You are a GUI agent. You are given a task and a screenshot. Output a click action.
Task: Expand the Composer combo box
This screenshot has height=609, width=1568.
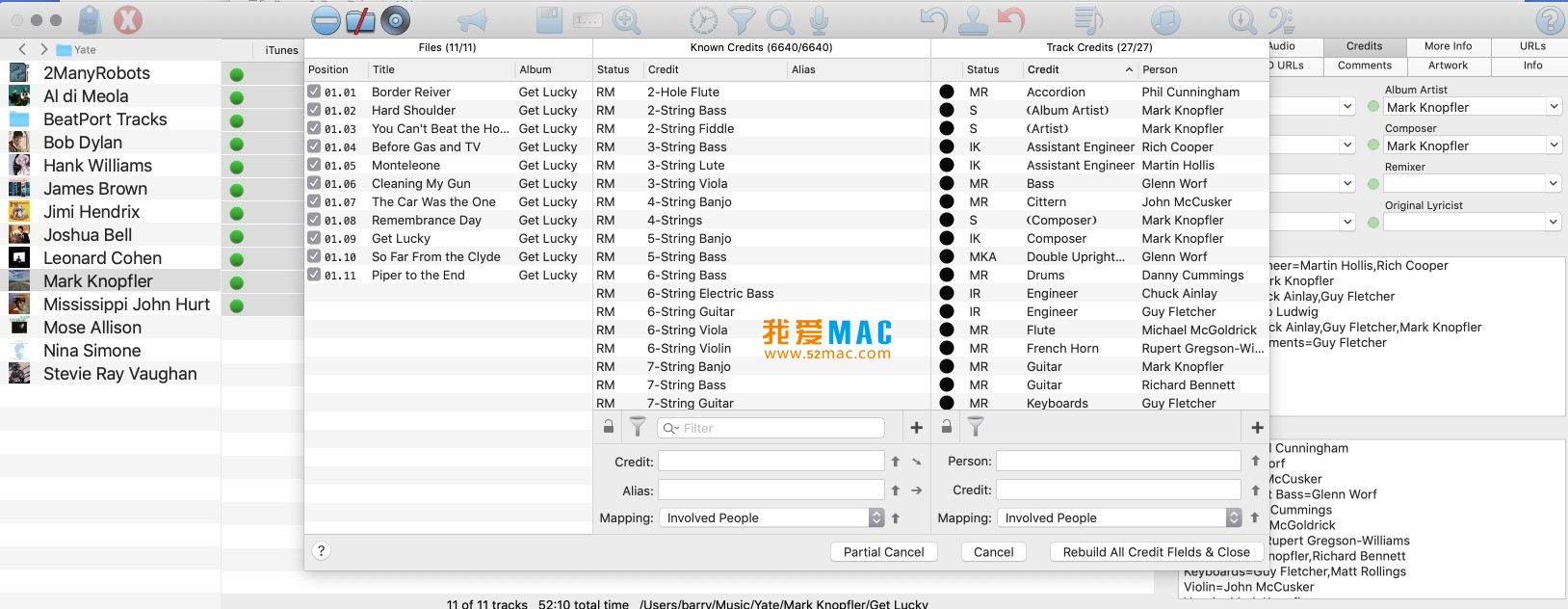click(1554, 146)
